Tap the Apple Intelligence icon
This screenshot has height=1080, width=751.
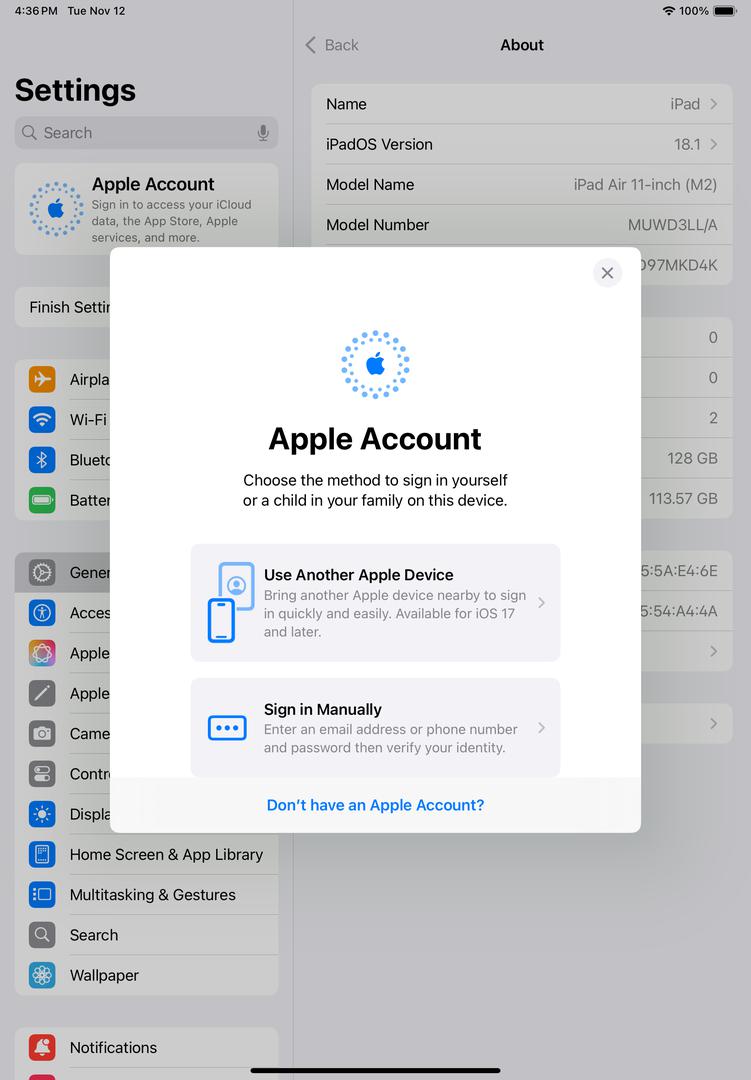click(42, 653)
